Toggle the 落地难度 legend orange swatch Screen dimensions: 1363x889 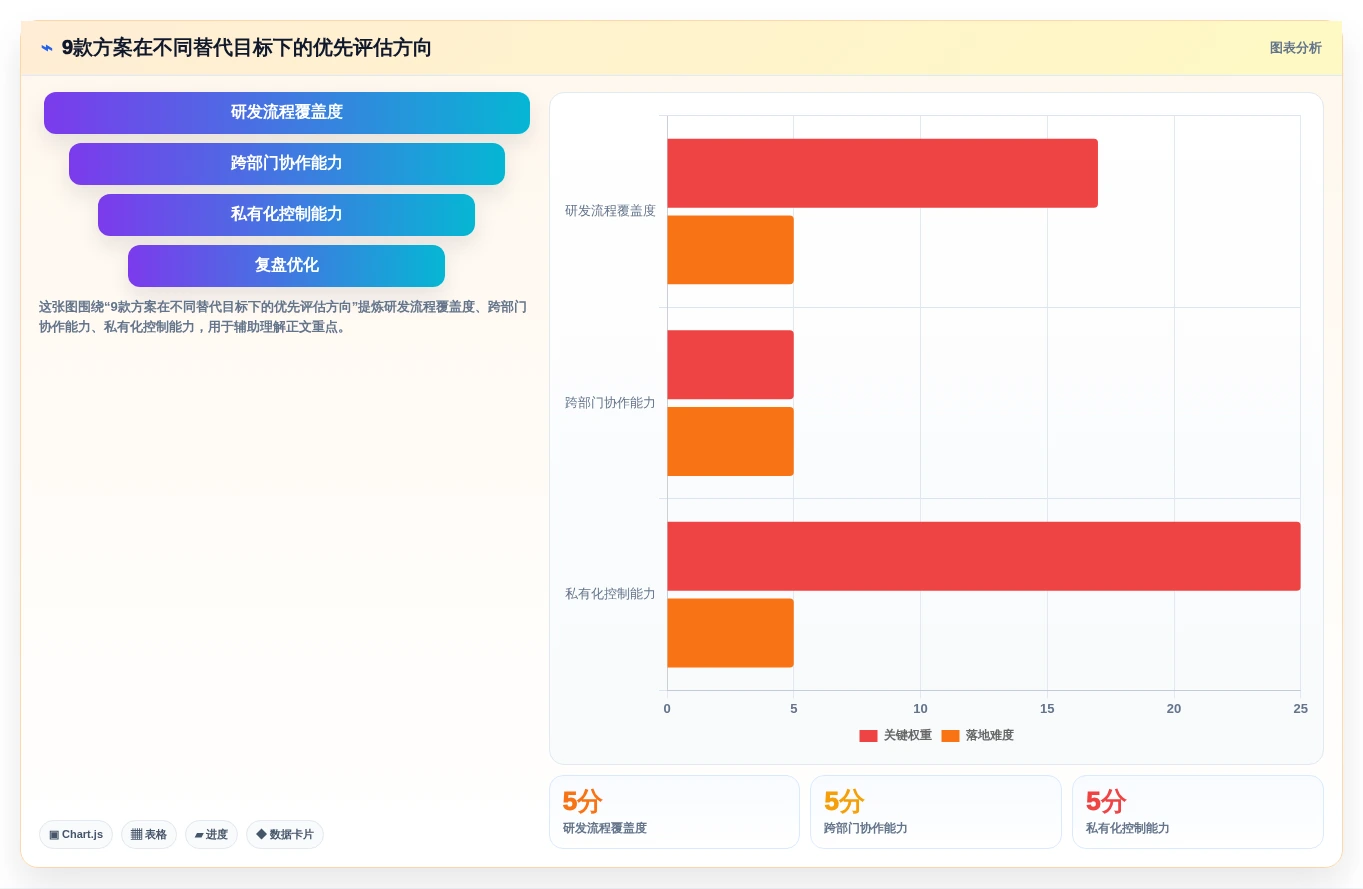[x=950, y=736]
